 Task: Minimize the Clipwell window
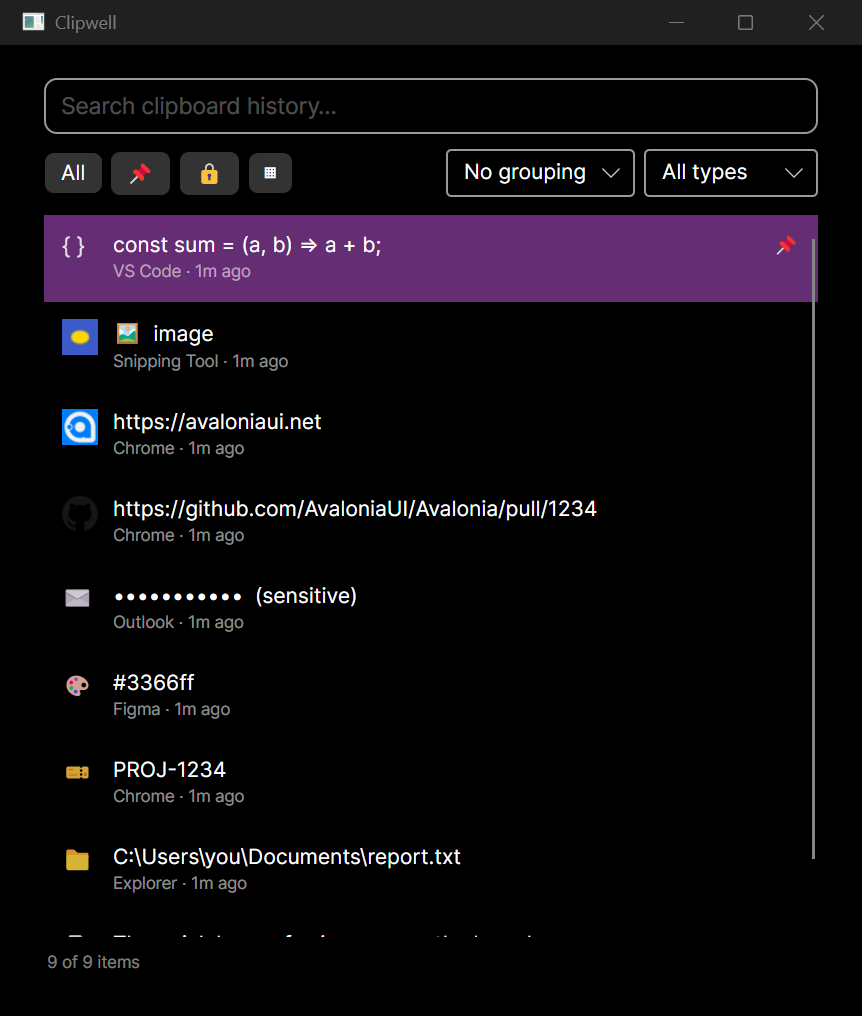point(676,23)
